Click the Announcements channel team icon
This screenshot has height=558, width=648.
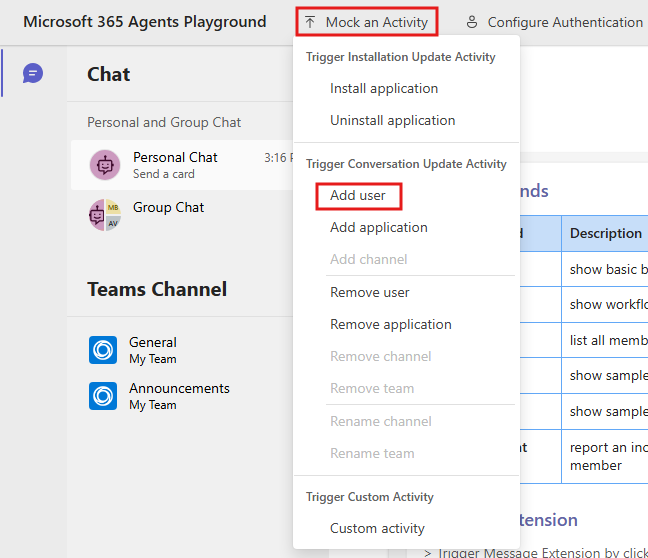103,396
